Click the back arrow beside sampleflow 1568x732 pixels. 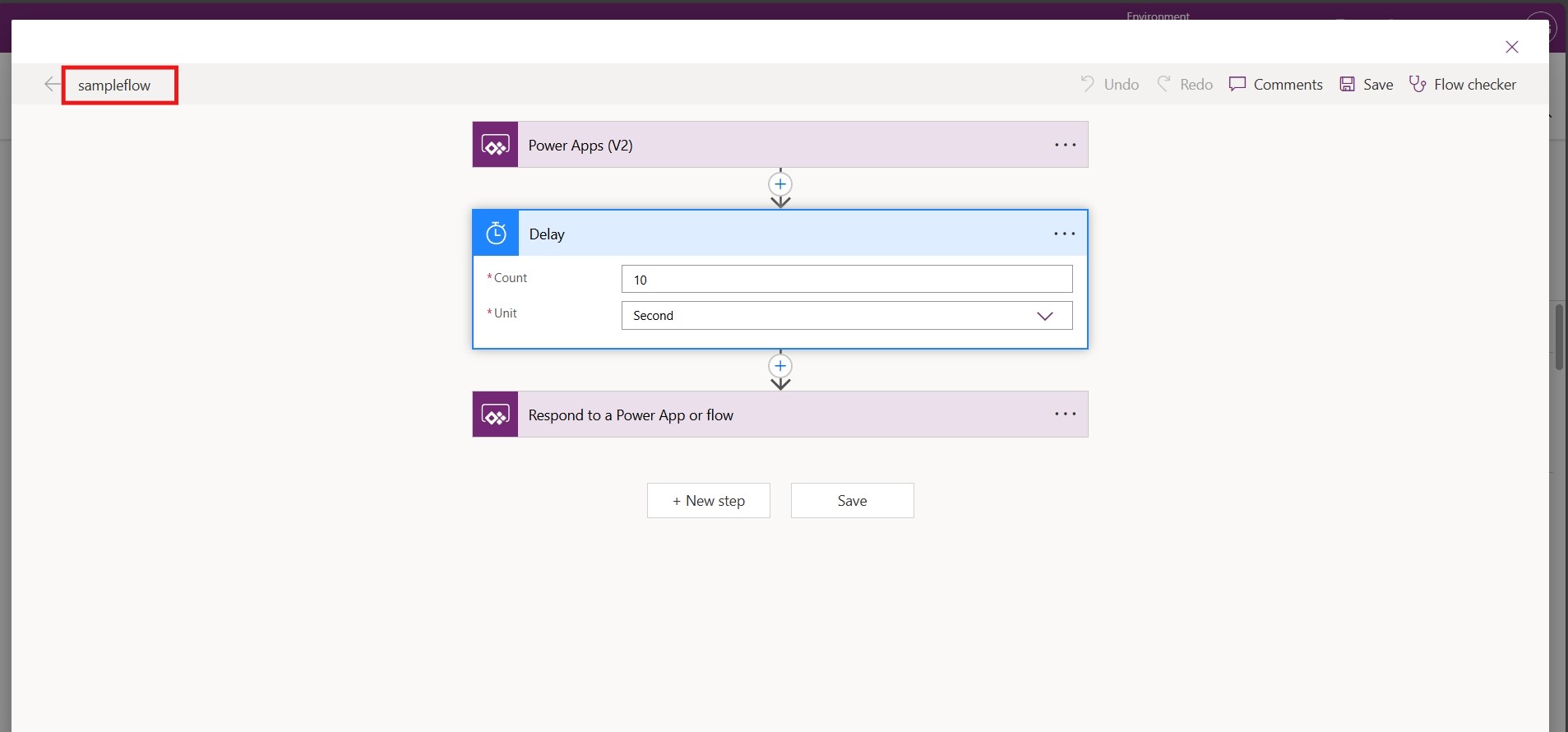(52, 85)
